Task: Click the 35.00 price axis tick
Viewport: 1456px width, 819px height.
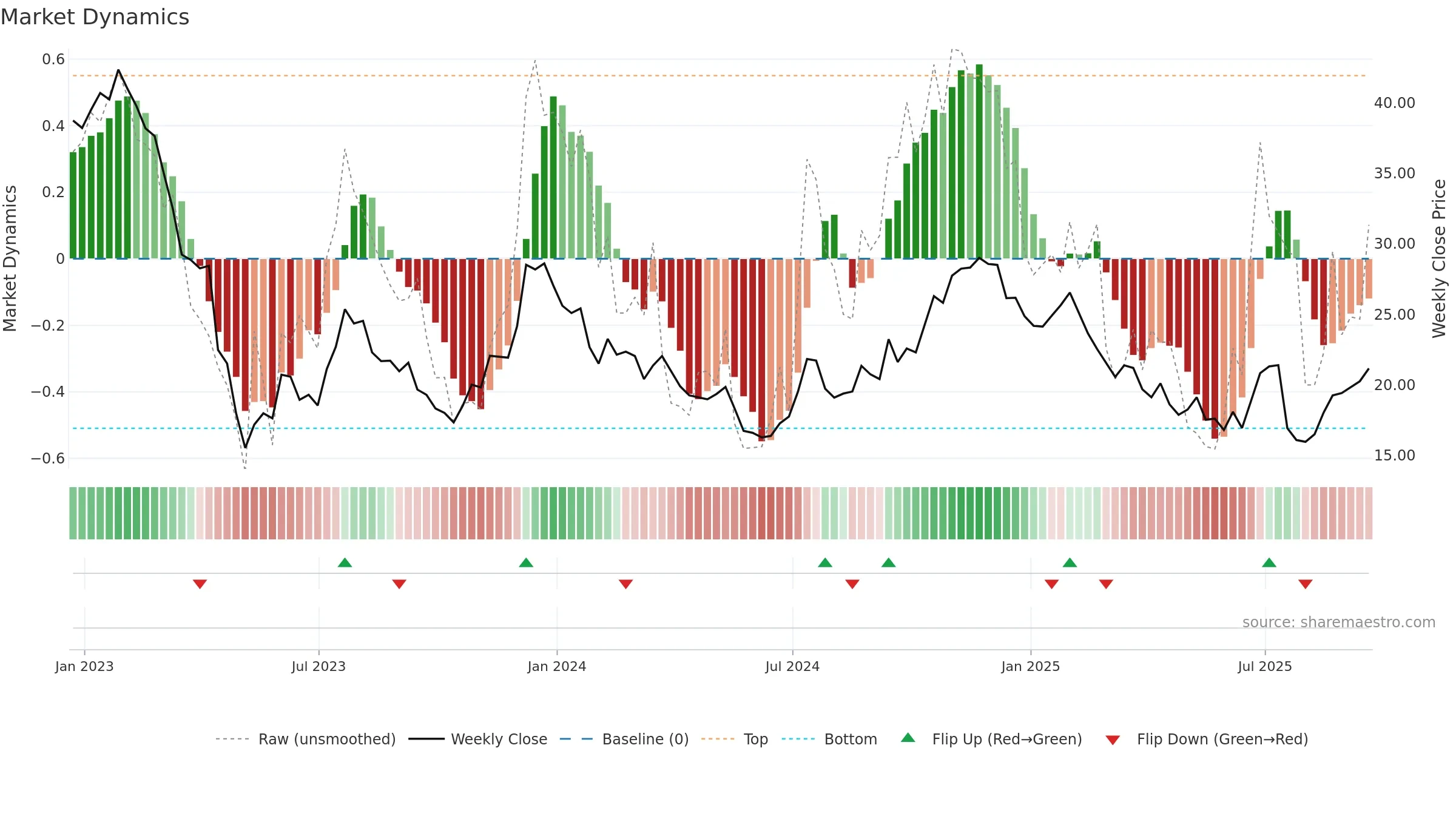Action: coord(1395,174)
